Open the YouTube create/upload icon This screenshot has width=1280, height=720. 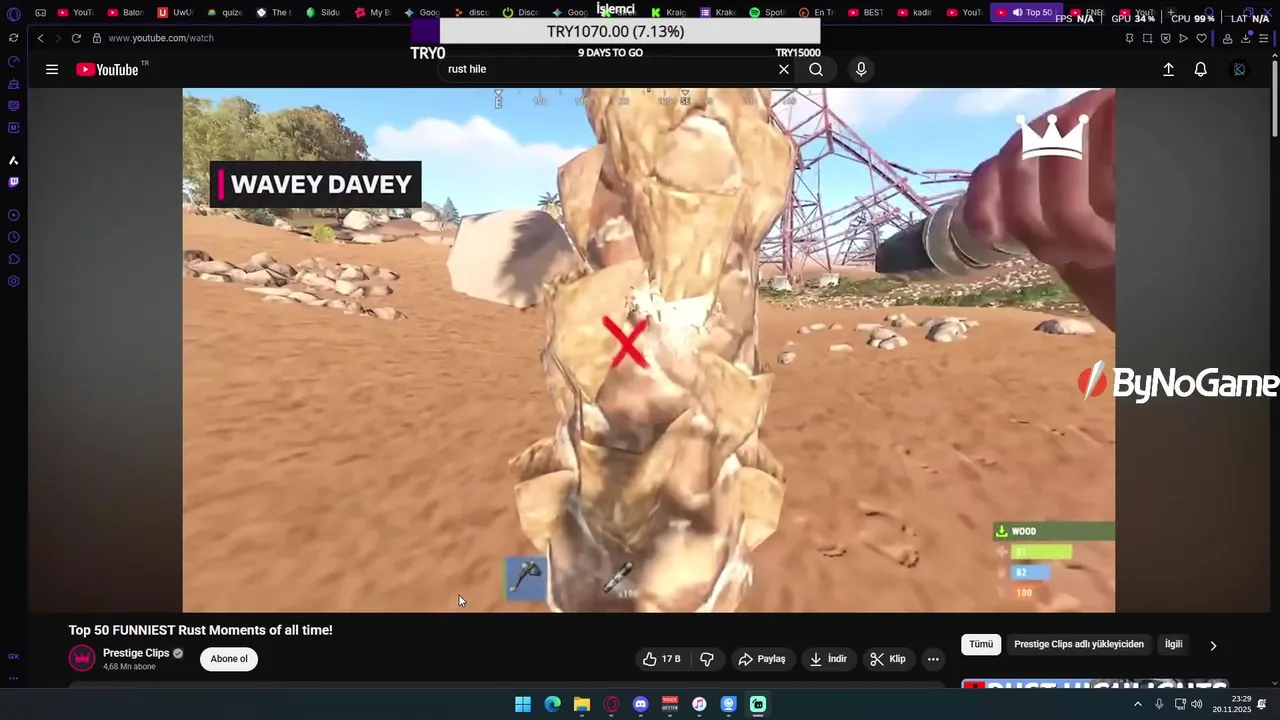point(1168,69)
